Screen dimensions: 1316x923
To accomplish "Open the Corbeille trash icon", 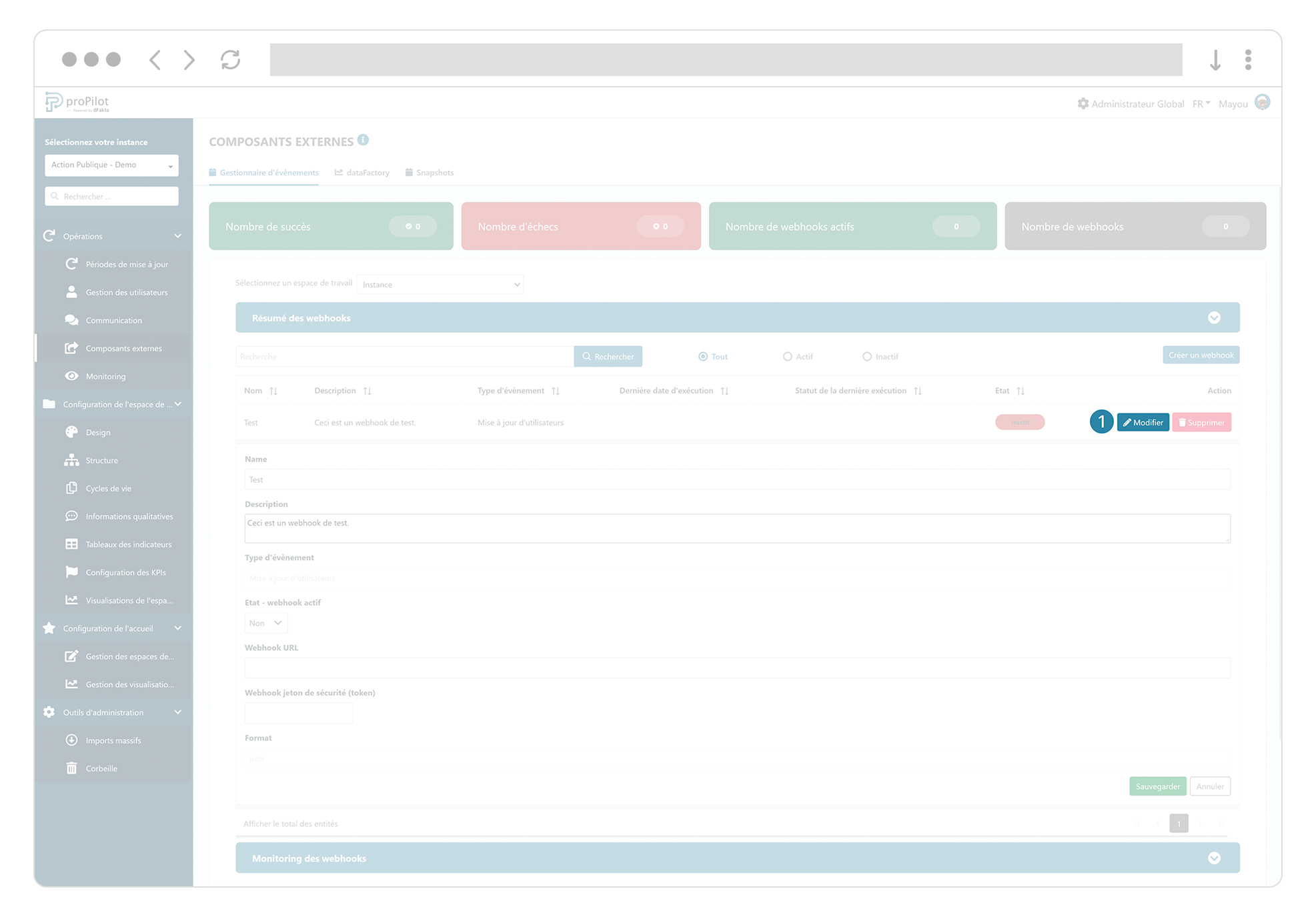I will [71, 768].
